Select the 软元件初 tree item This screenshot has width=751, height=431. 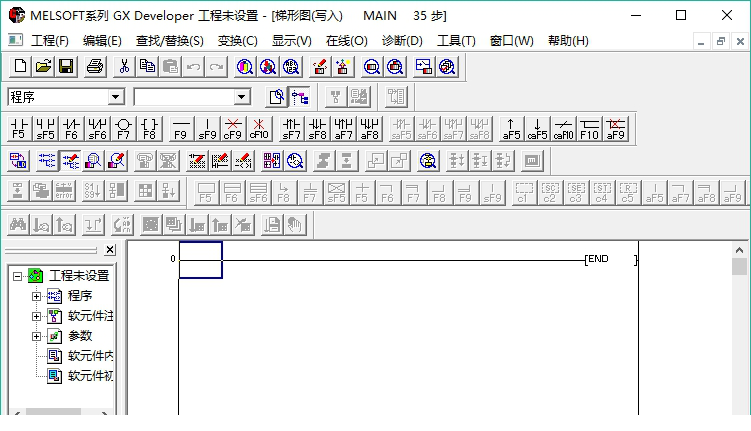(91, 376)
